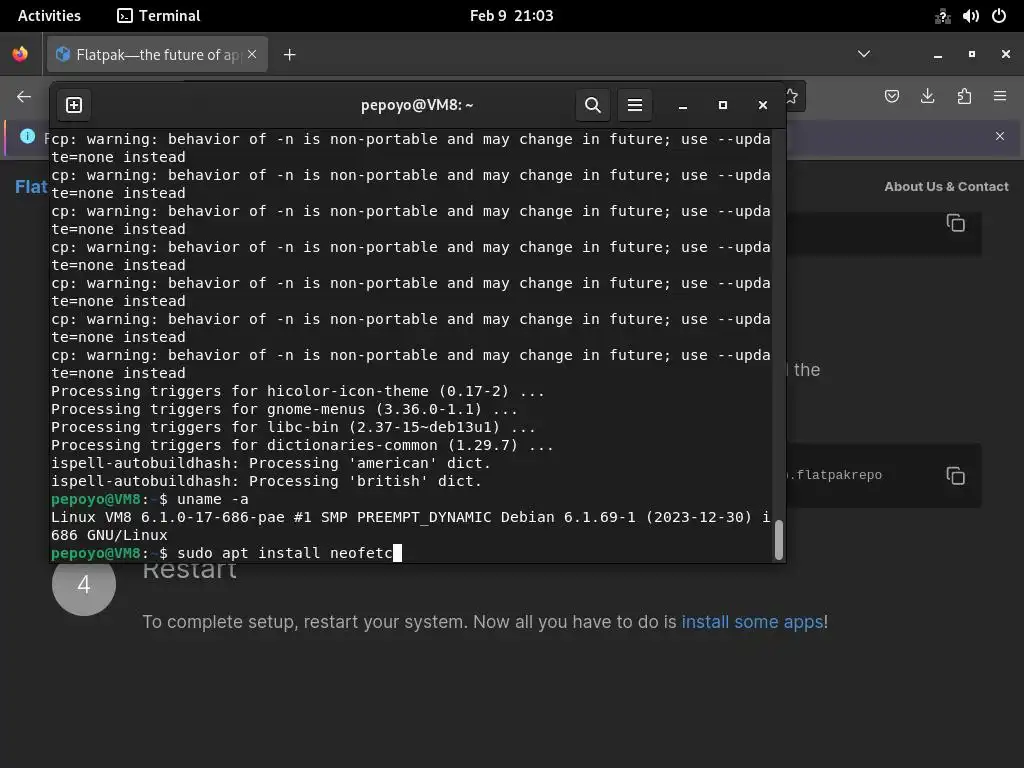Select the Flatpak browser tab
The image size is (1024, 768).
tap(157, 54)
